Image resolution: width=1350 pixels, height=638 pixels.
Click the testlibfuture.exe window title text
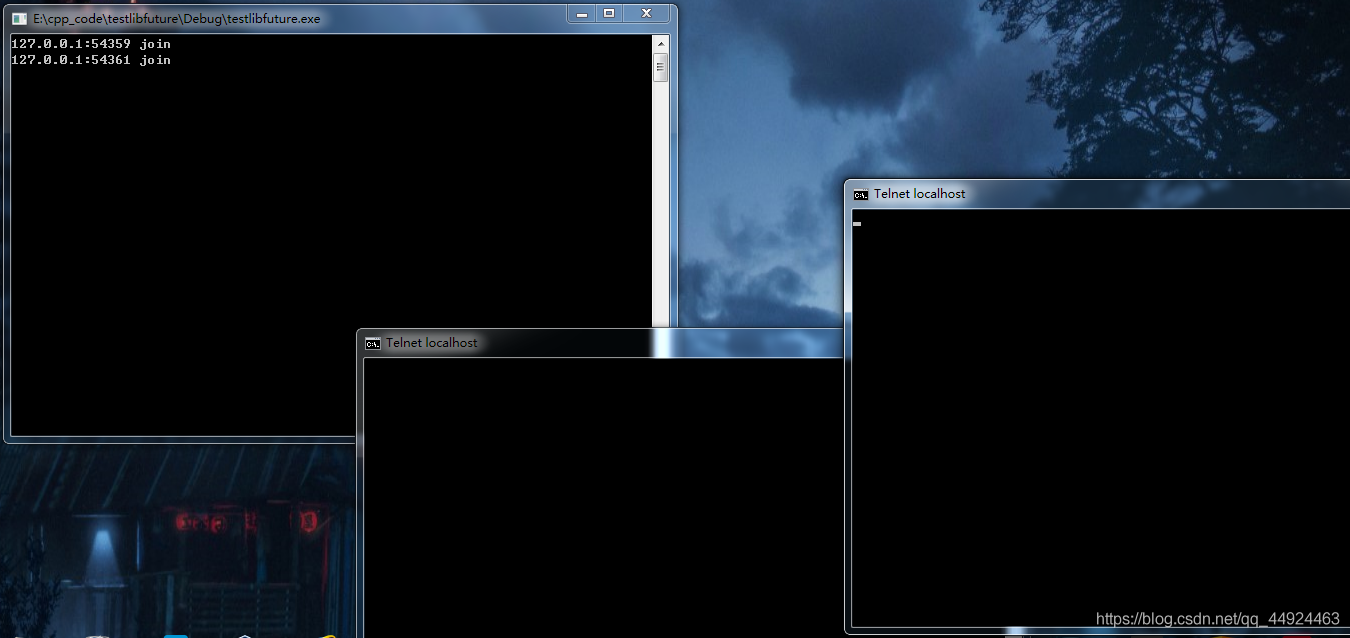click(x=177, y=19)
